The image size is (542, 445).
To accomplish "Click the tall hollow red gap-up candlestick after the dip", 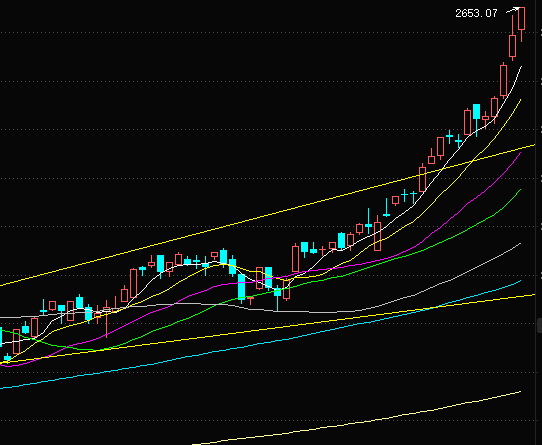I will pyautogui.click(x=296, y=259).
